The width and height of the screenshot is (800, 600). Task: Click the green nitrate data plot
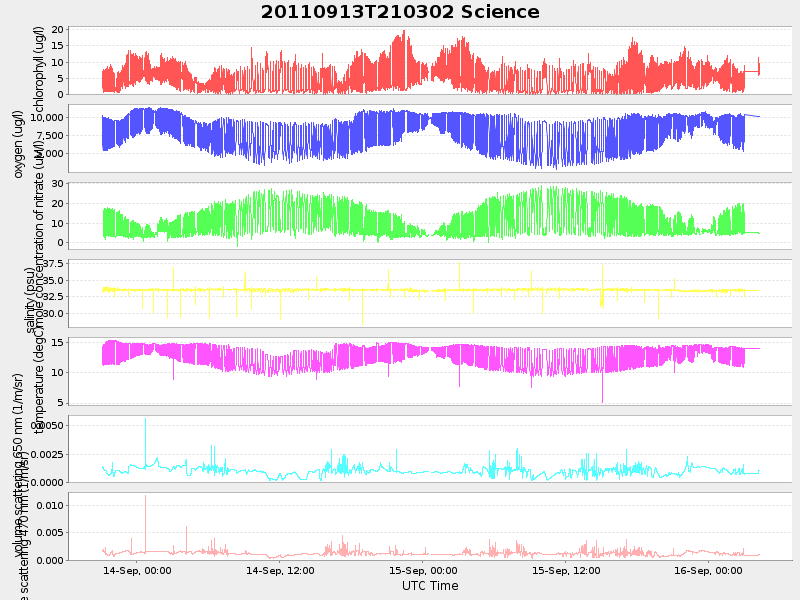430,216
